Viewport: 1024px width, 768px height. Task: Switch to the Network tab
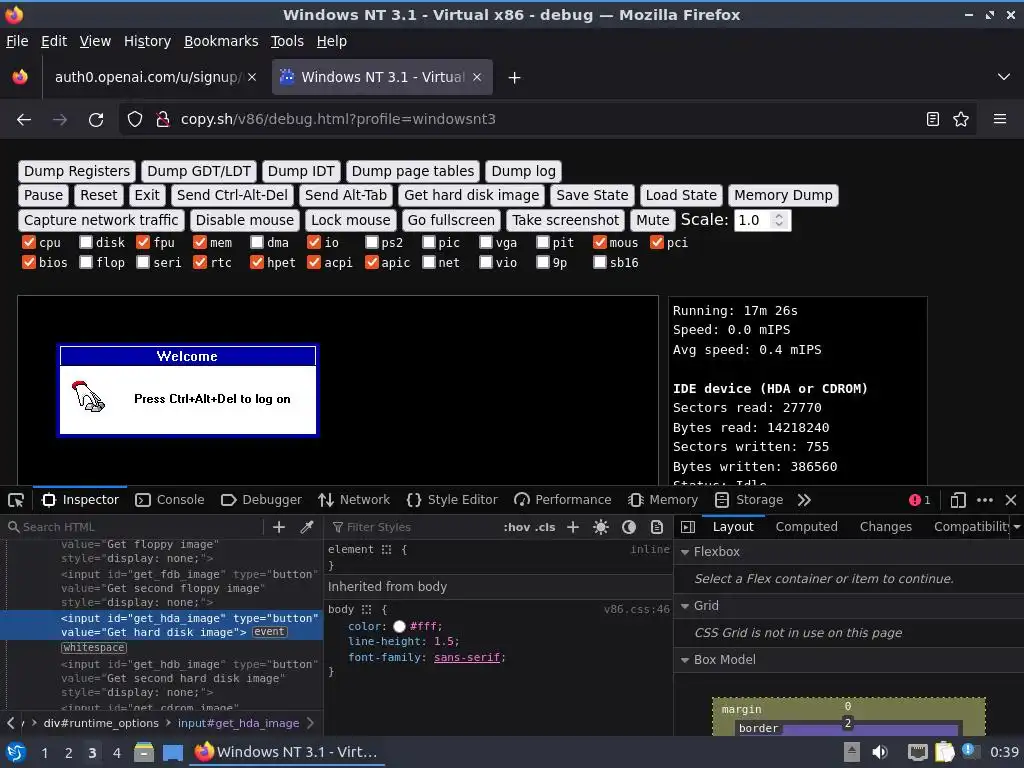(354, 500)
